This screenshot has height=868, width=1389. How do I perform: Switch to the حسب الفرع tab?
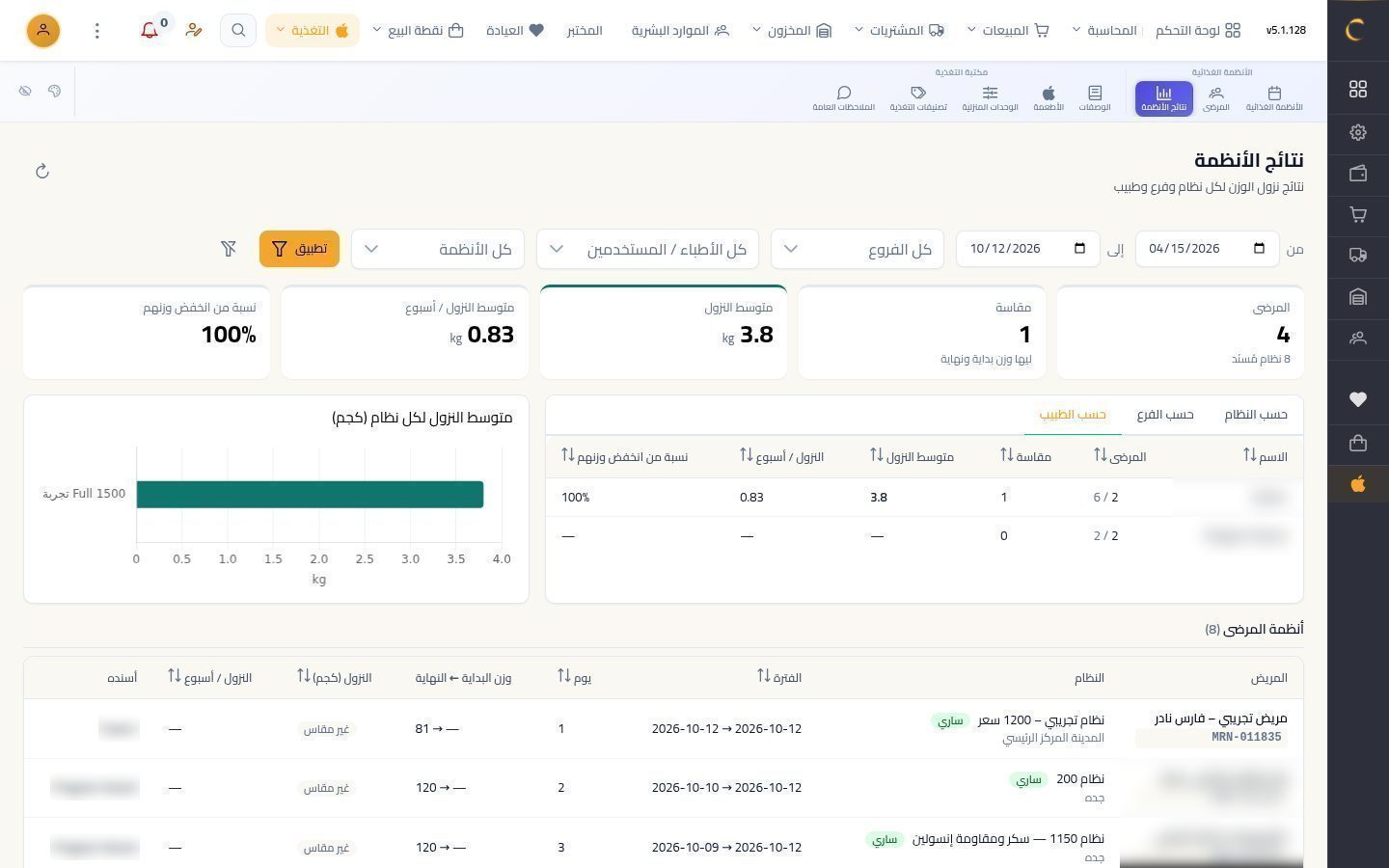(x=1165, y=415)
